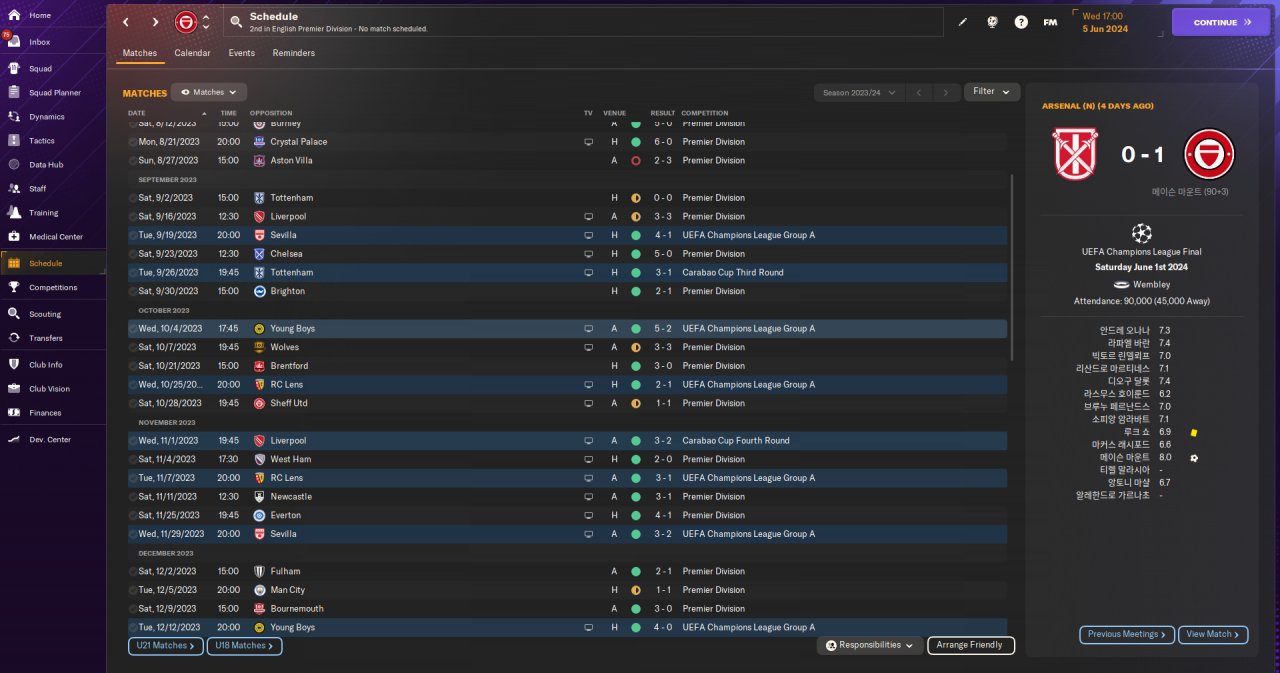Navigate forward with right arrow
1280x673 pixels.
(x=155, y=22)
